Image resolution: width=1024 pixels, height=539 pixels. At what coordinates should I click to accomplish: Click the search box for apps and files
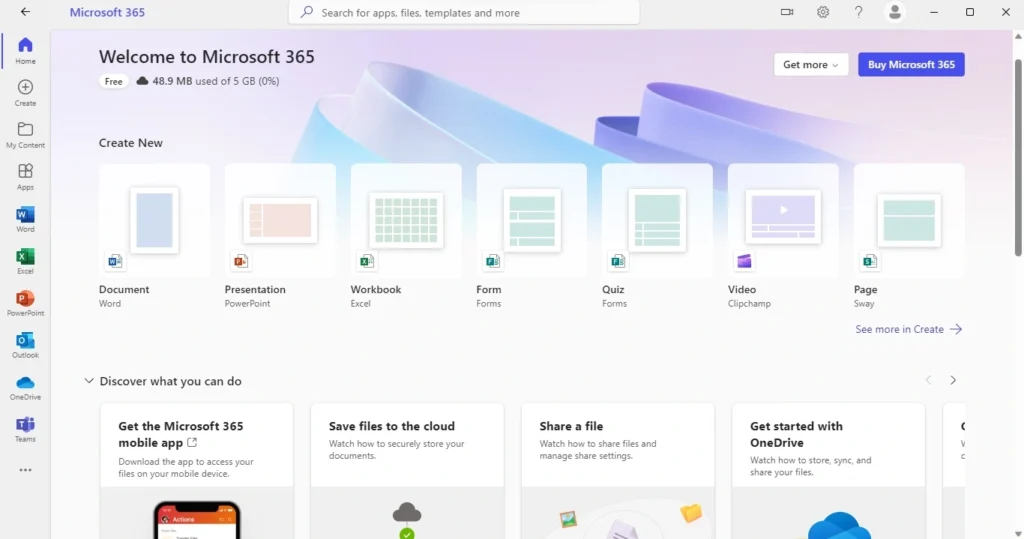point(464,12)
